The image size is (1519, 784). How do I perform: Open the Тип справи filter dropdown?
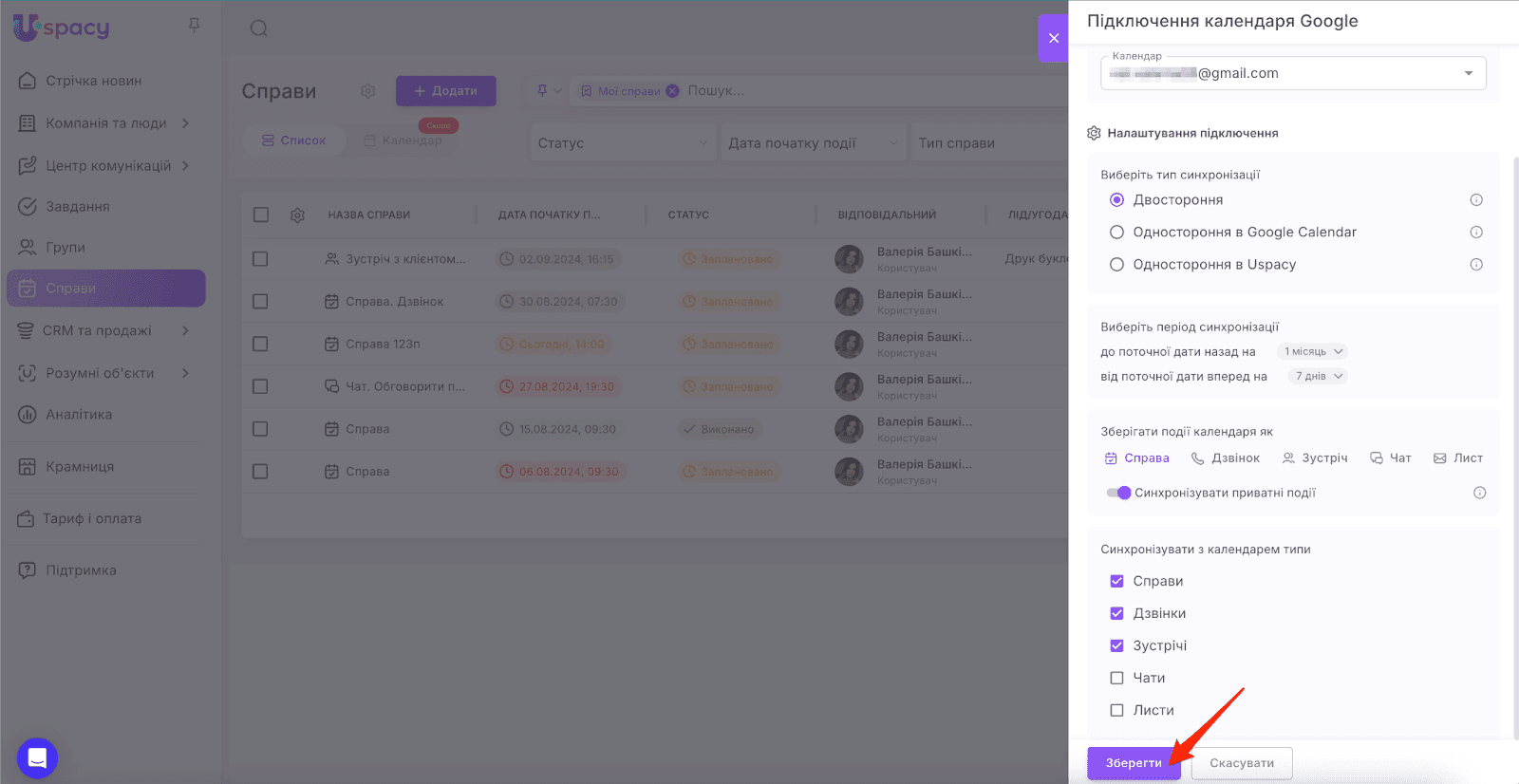click(989, 143)
